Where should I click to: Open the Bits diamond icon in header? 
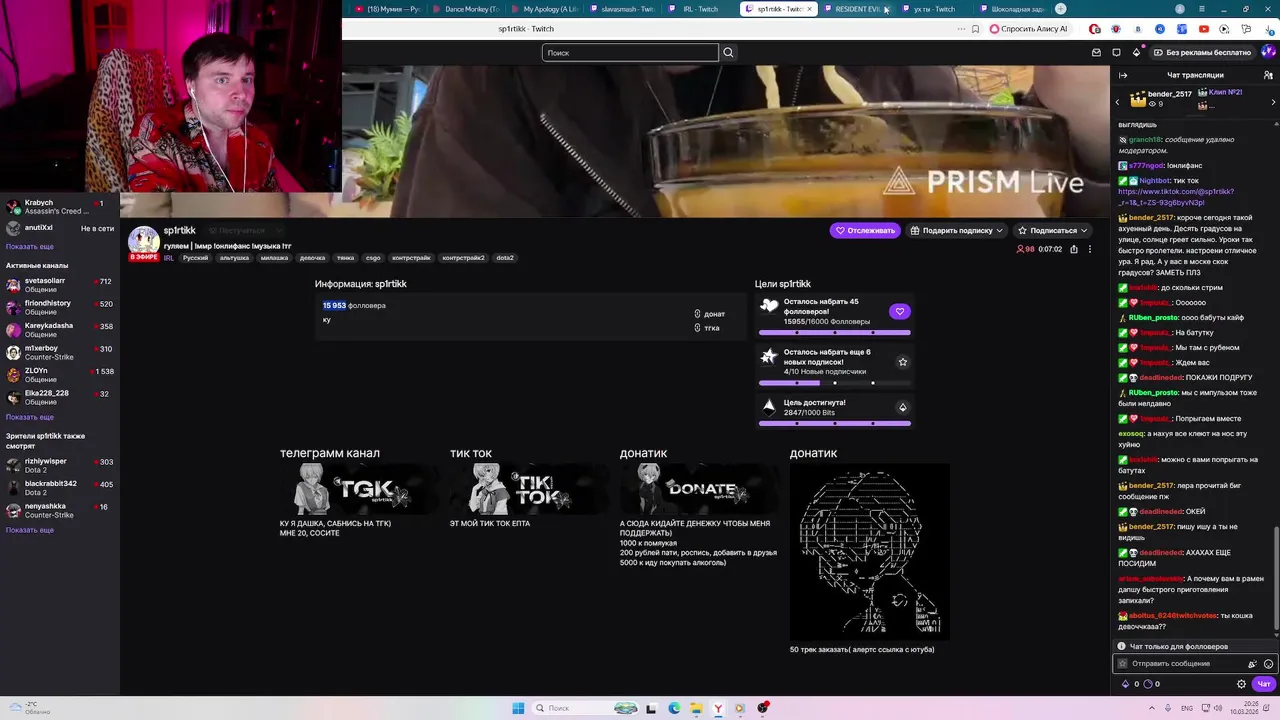click(1136, 52)
